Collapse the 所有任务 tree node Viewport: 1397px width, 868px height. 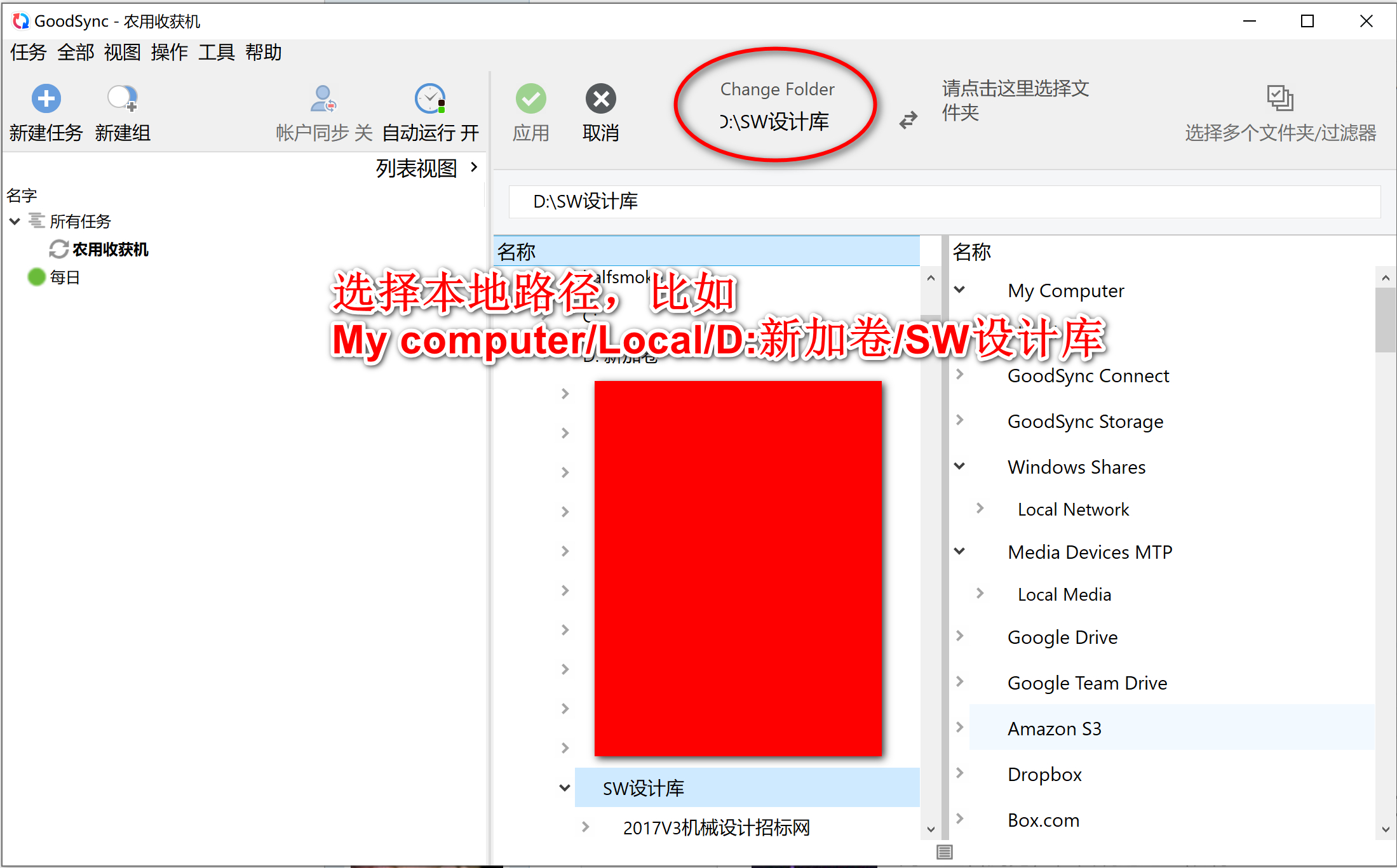tap(15, 221)
